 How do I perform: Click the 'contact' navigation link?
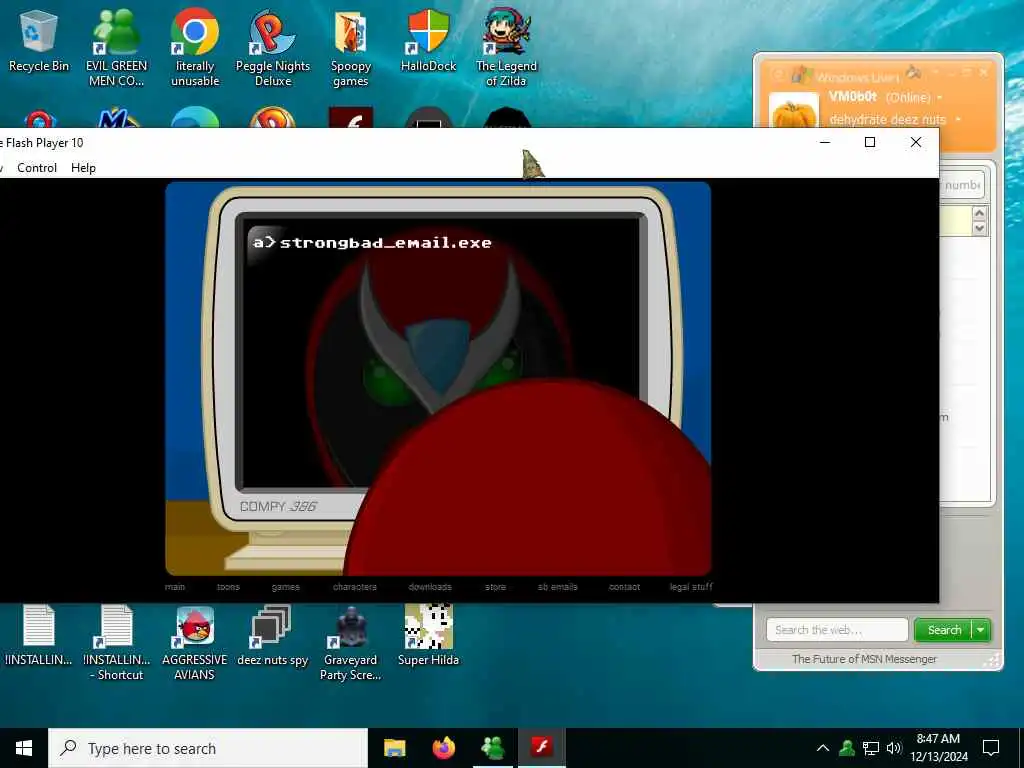click(624, 586)
